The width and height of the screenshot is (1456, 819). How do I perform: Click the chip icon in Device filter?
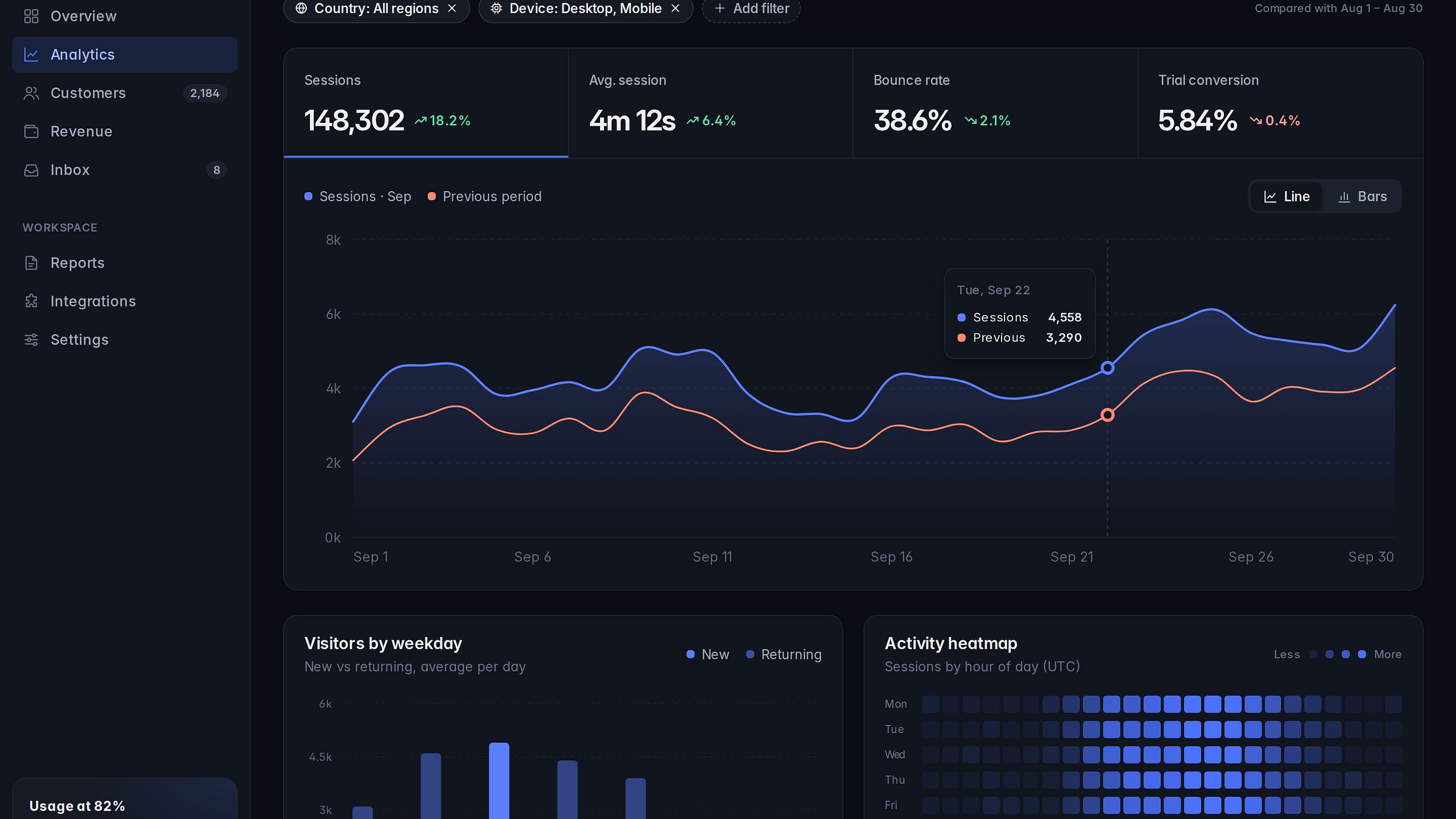(x=497, y=9)
